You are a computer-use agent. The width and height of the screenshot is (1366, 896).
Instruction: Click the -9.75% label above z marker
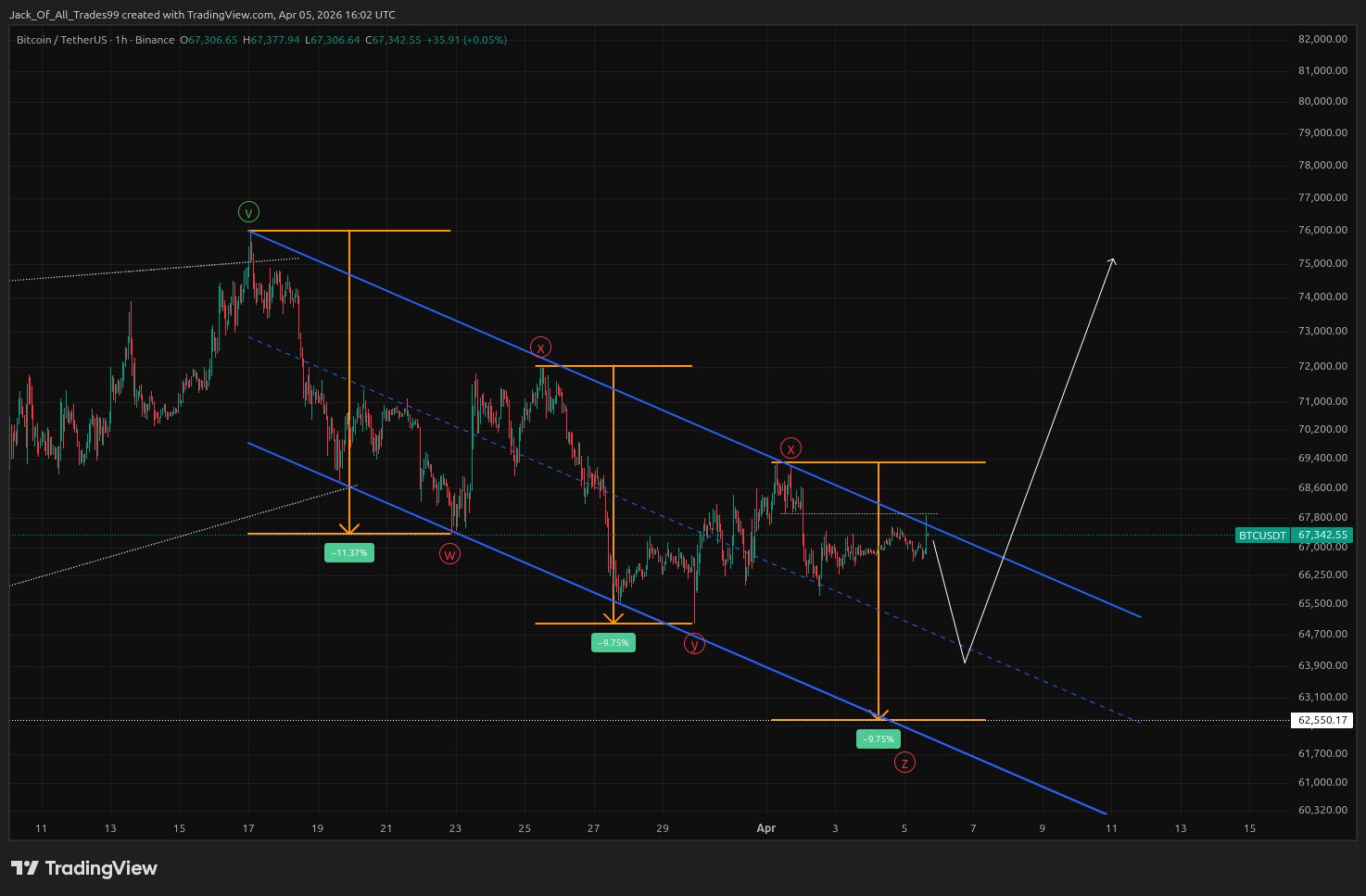click(x=878, y=738)
